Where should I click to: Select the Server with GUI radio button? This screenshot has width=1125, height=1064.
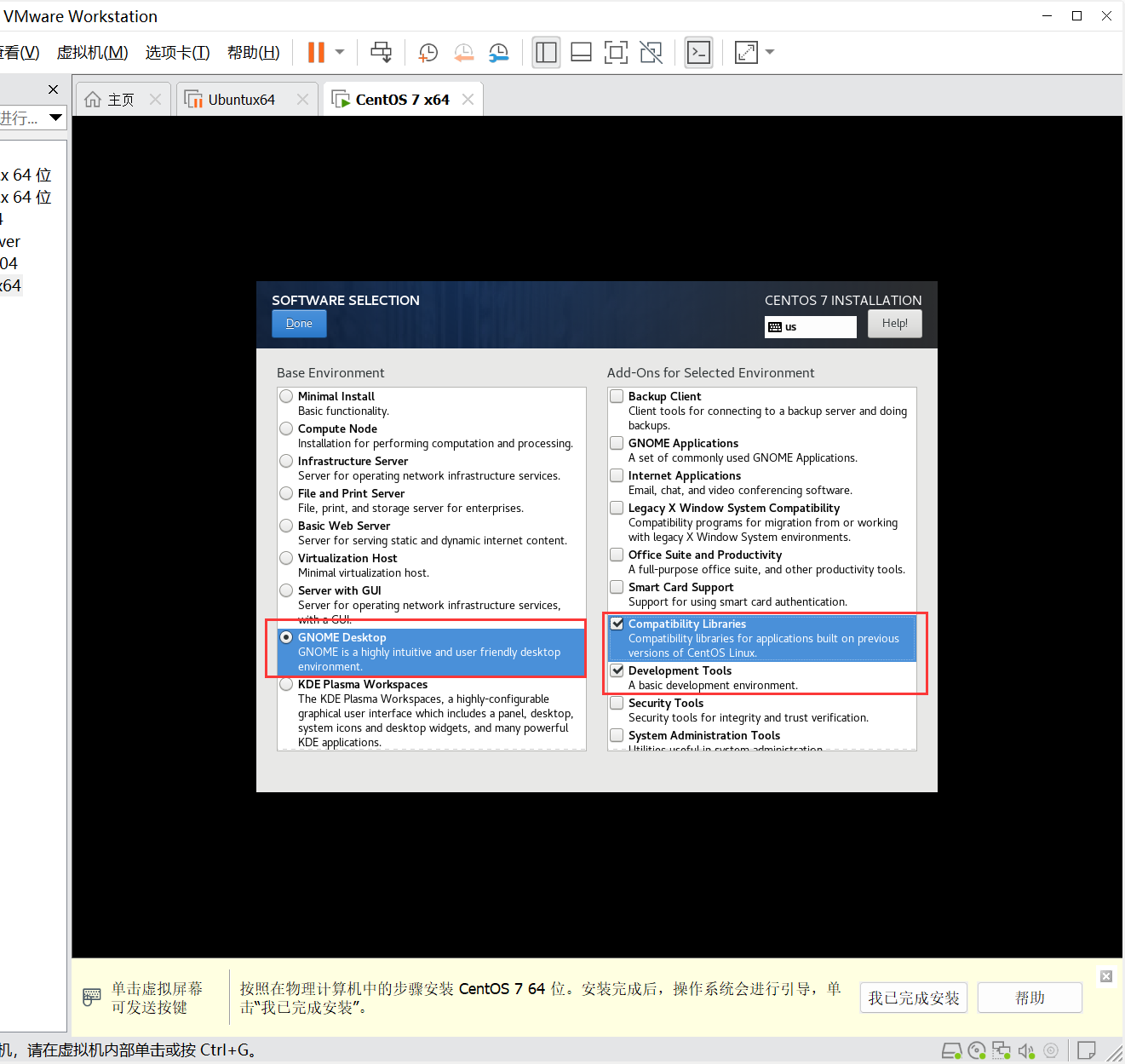(x=286, y=590)
